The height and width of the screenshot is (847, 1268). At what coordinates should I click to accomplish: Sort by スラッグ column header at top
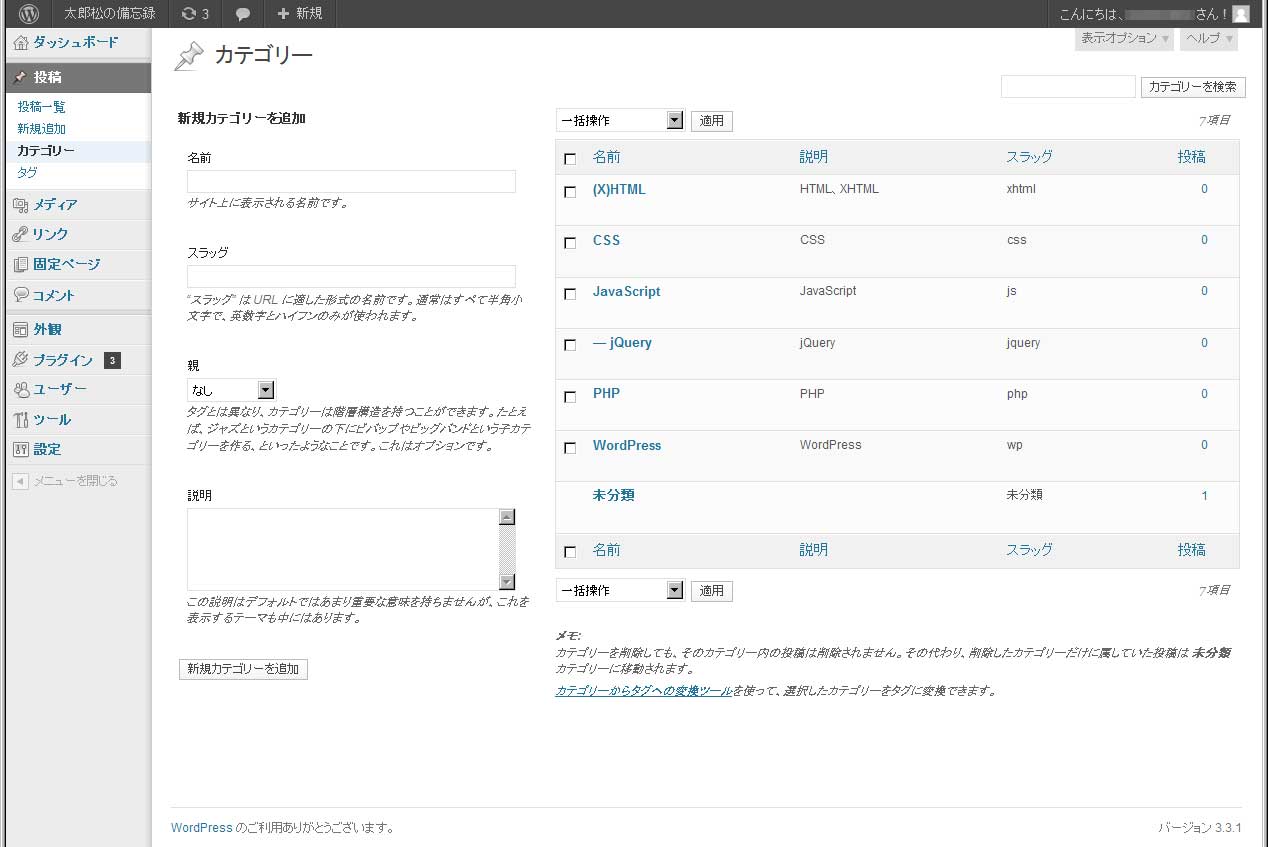pyautogui.click(x=1029, y=157)
